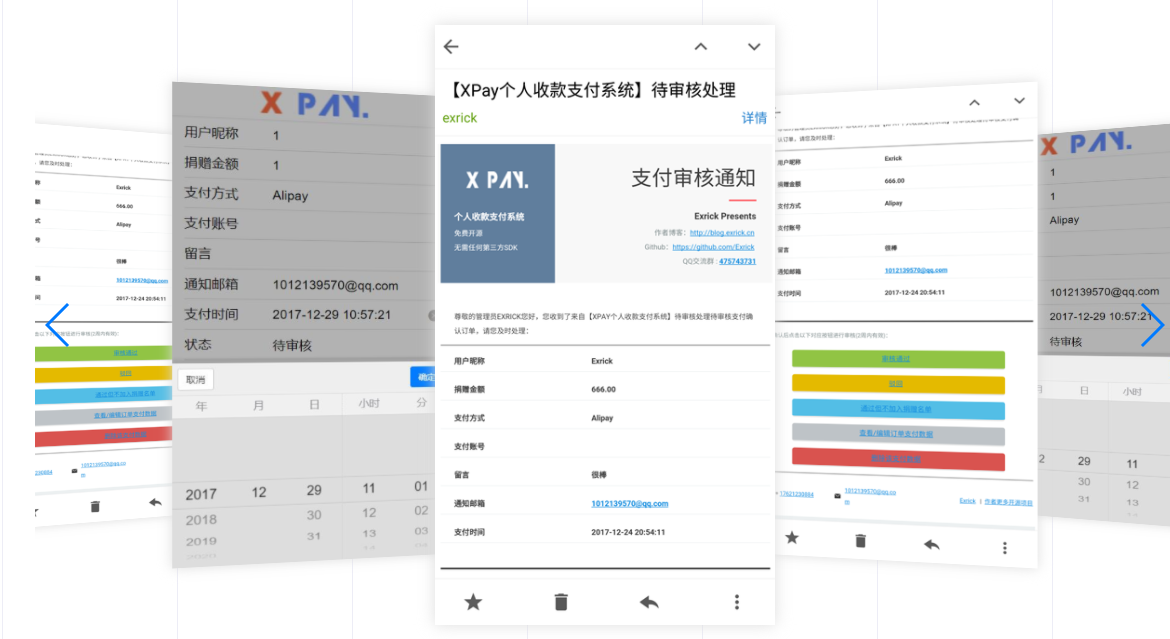This screenshot has height=639, width=1170.
Task: Click the gray view/edit order button in the right email card
Action: pos(898,434)
